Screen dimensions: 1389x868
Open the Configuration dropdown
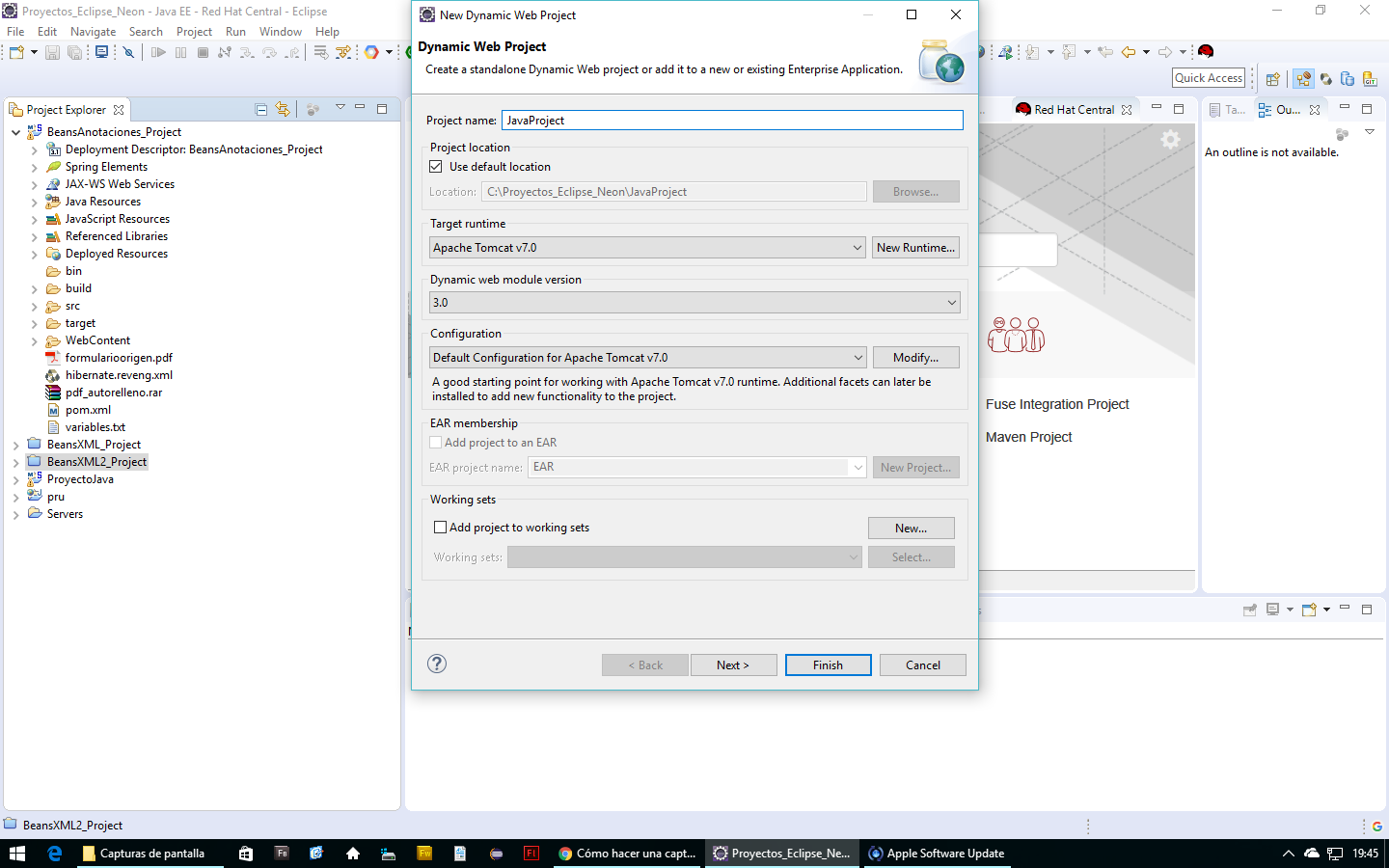647,358
